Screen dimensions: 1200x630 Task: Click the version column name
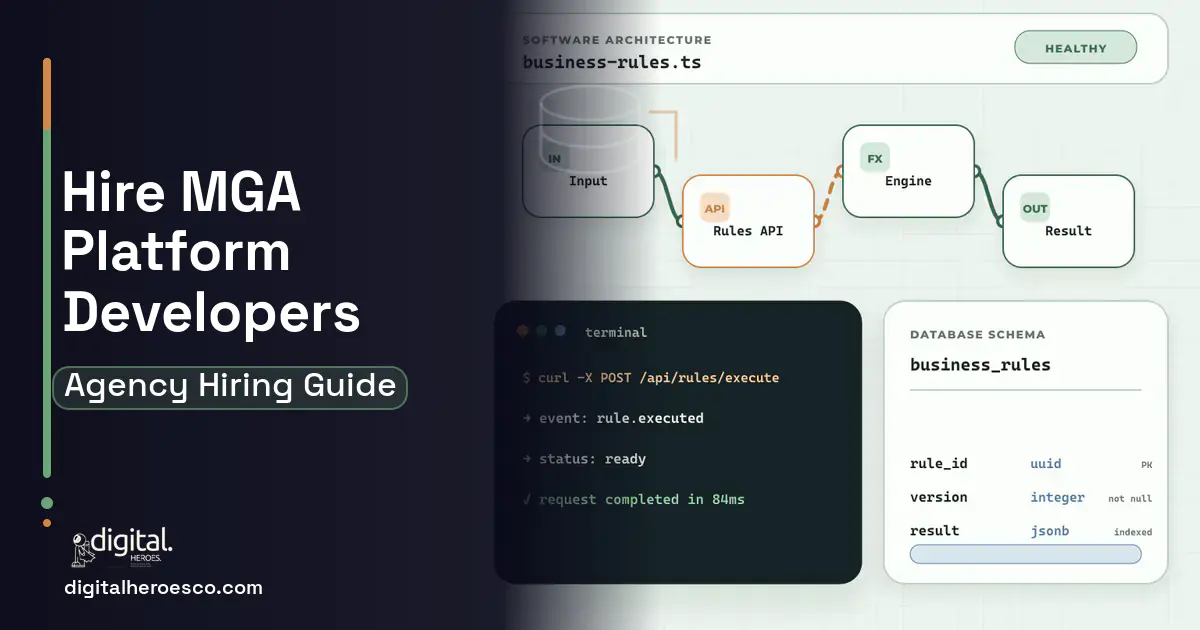pyautogui.click(x=938, y=497)
